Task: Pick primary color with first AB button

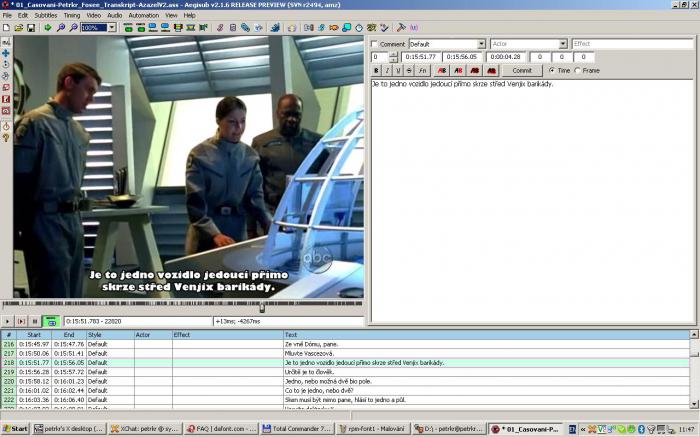Action: [x=442, y=71]
